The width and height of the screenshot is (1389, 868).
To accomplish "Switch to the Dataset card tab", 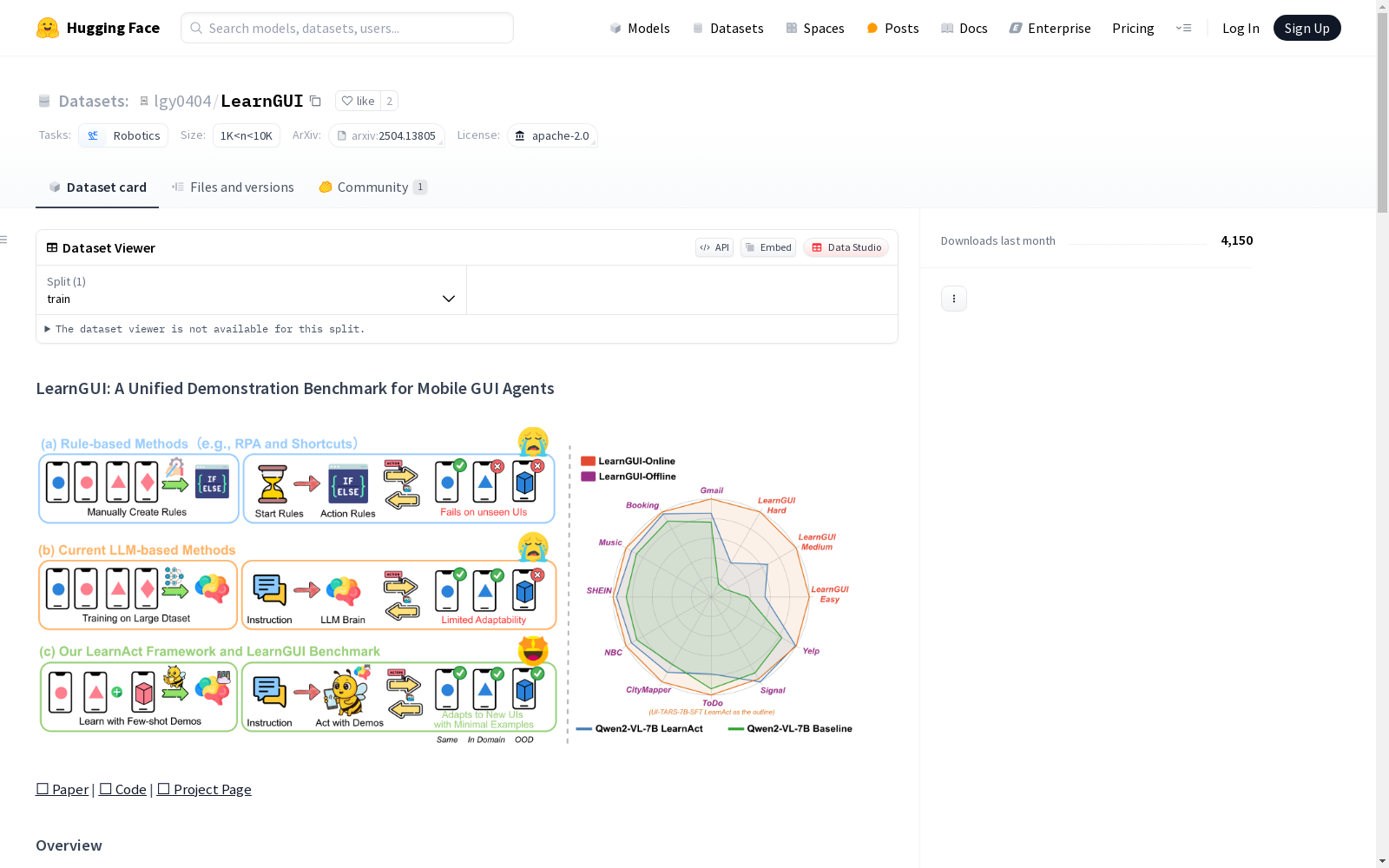I will click(x=97, y=187).
